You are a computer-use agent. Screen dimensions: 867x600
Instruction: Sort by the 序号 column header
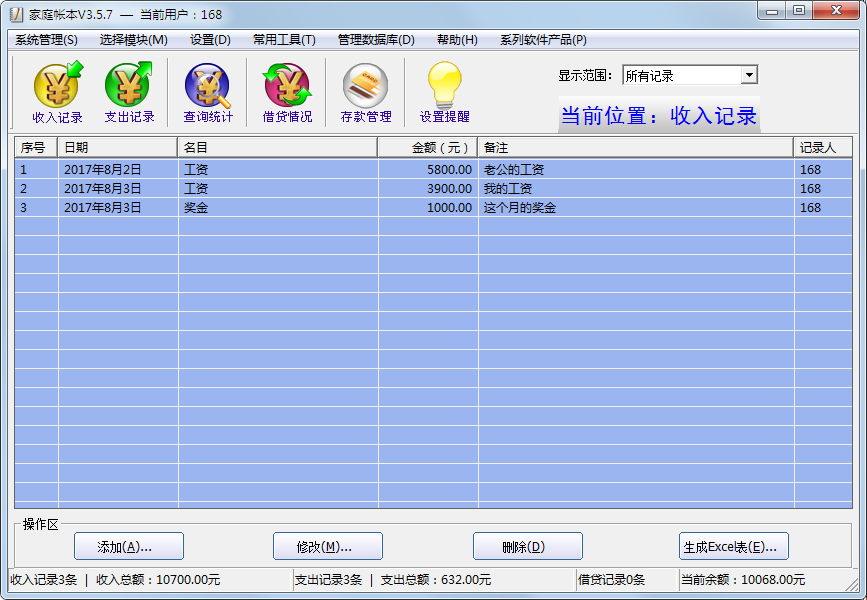pyautogui.click(x=36, y=148)
